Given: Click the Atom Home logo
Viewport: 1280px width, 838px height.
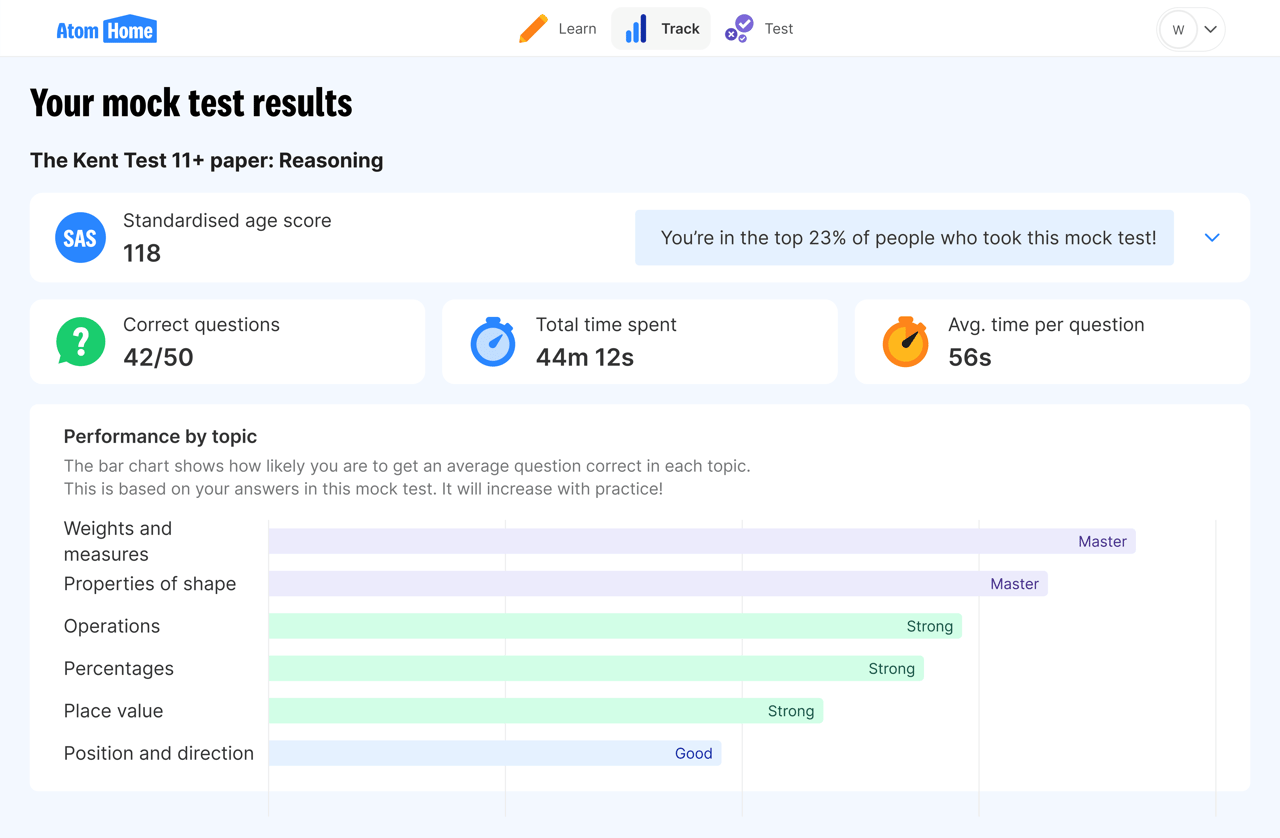Looking at the screenshot, I should pyautogui.click(x=106, y=30).
